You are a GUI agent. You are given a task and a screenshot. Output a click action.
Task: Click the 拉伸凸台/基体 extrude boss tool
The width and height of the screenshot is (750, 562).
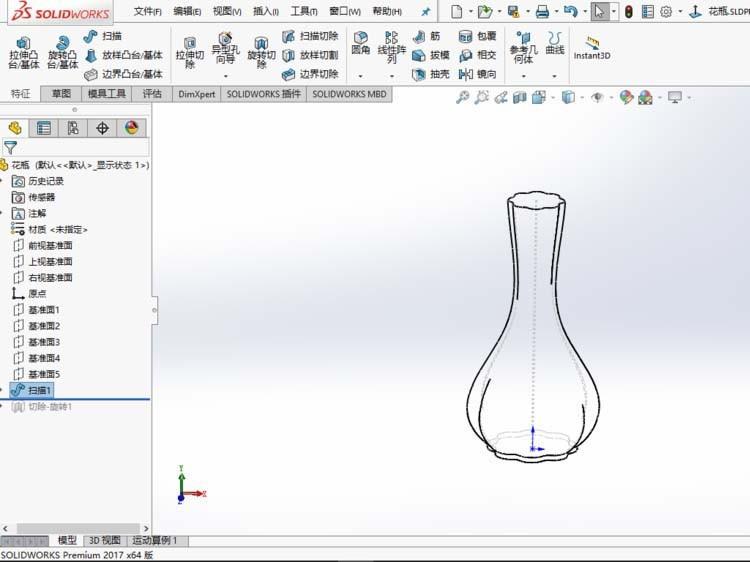click(23, 53)
